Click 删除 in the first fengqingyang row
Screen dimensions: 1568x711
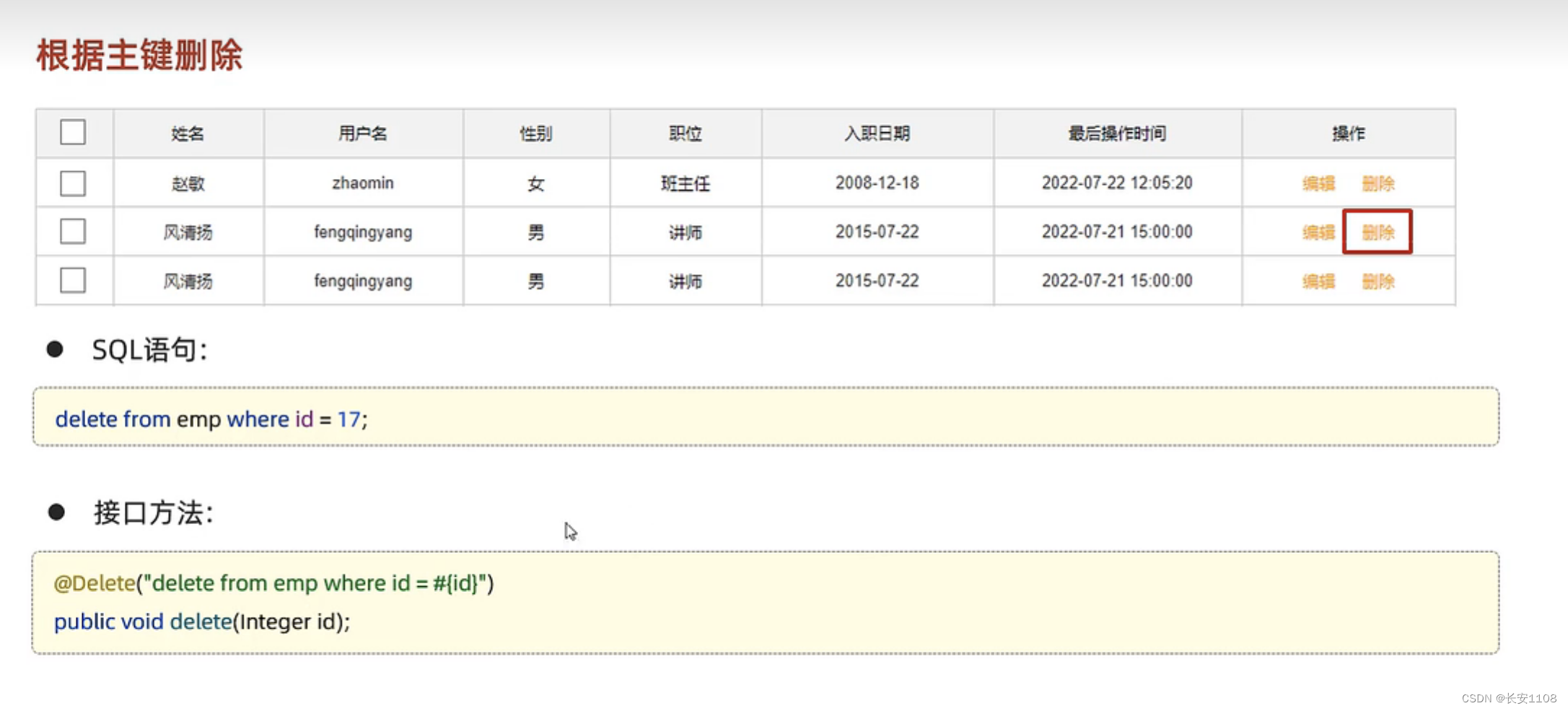click(1378, 232)
